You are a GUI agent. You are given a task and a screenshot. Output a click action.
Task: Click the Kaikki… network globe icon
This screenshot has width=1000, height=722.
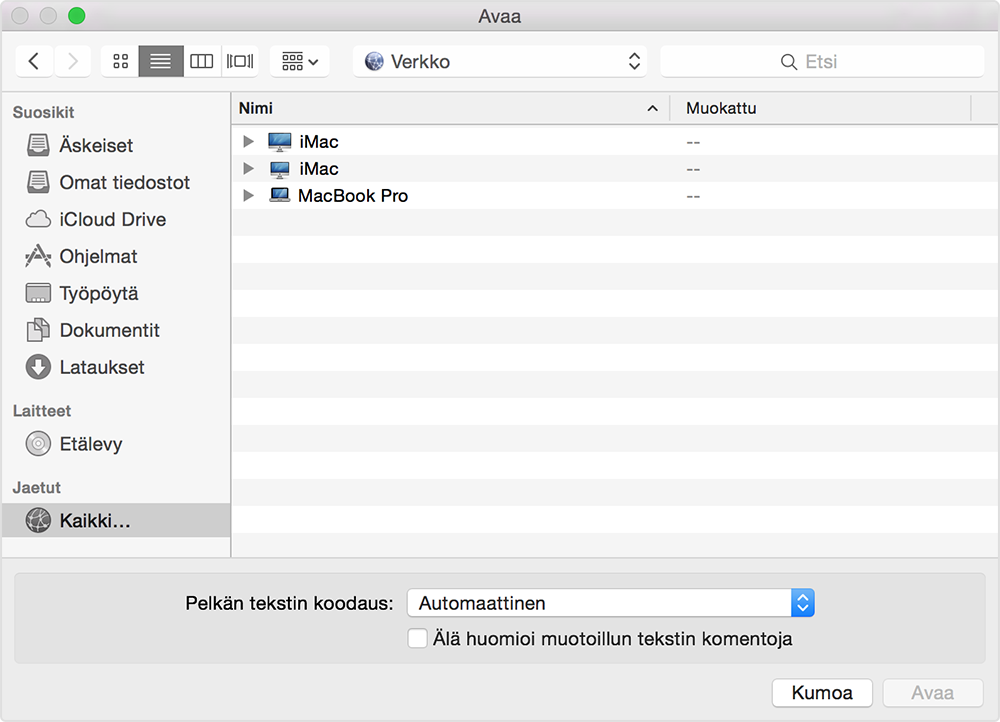[x=38, y=520]
